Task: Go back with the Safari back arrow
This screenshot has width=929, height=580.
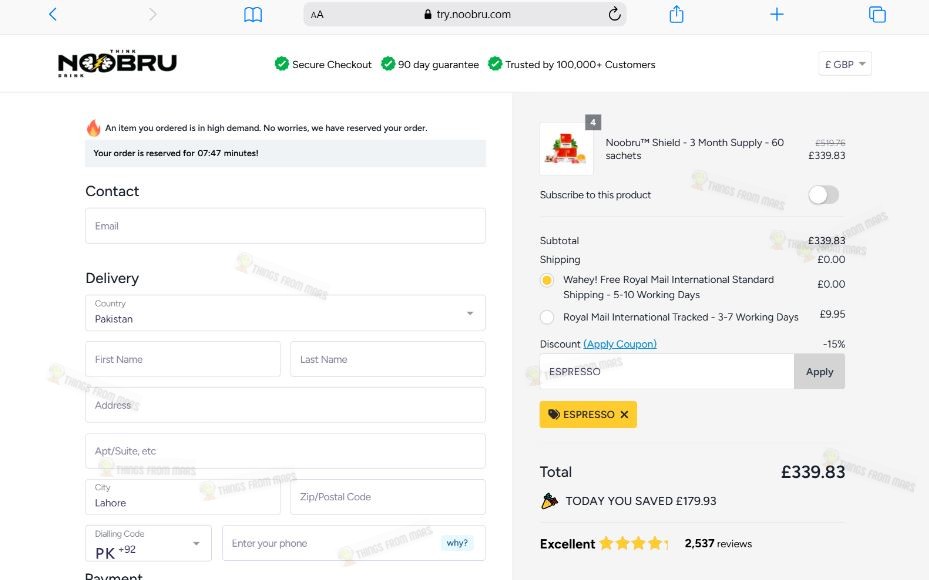Action: [x=53, y=14]
